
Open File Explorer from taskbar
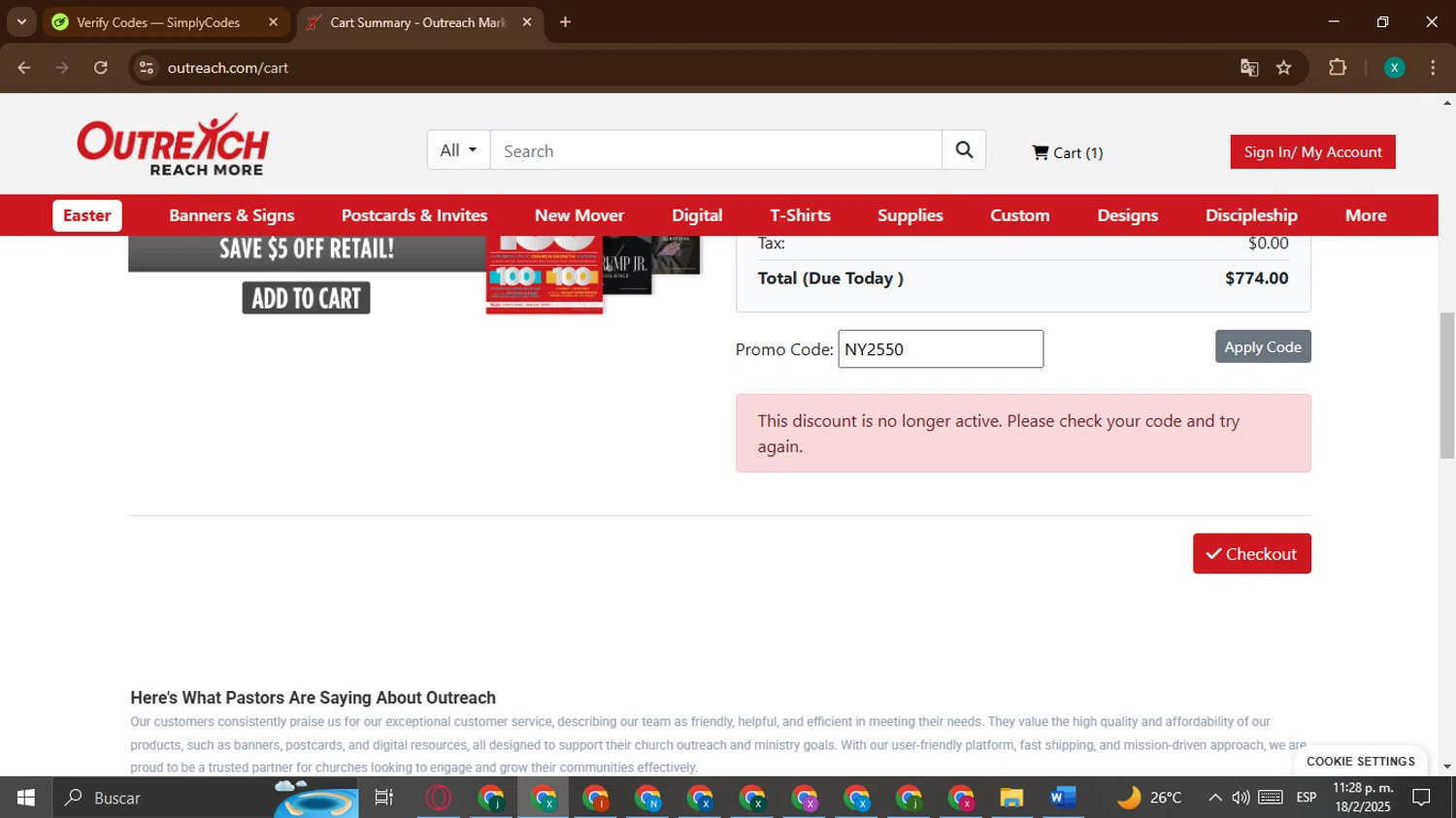tap(1011, 798)
